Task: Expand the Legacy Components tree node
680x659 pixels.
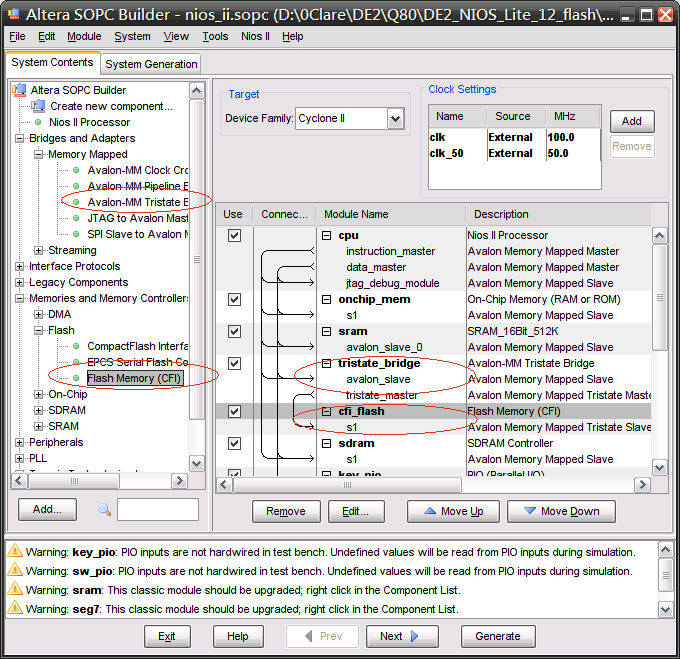Action: [19, 282]
